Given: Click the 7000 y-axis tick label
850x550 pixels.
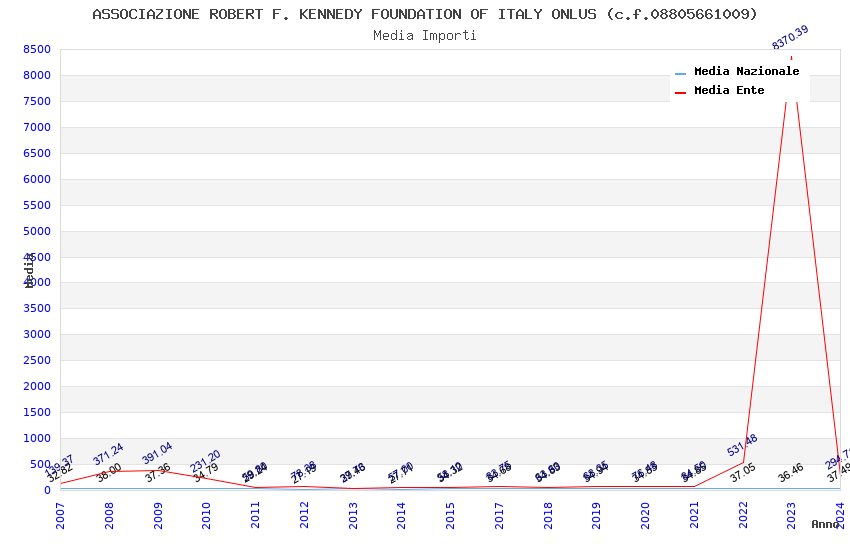Looking at the screenshot, I should click(x=37, y=127).
